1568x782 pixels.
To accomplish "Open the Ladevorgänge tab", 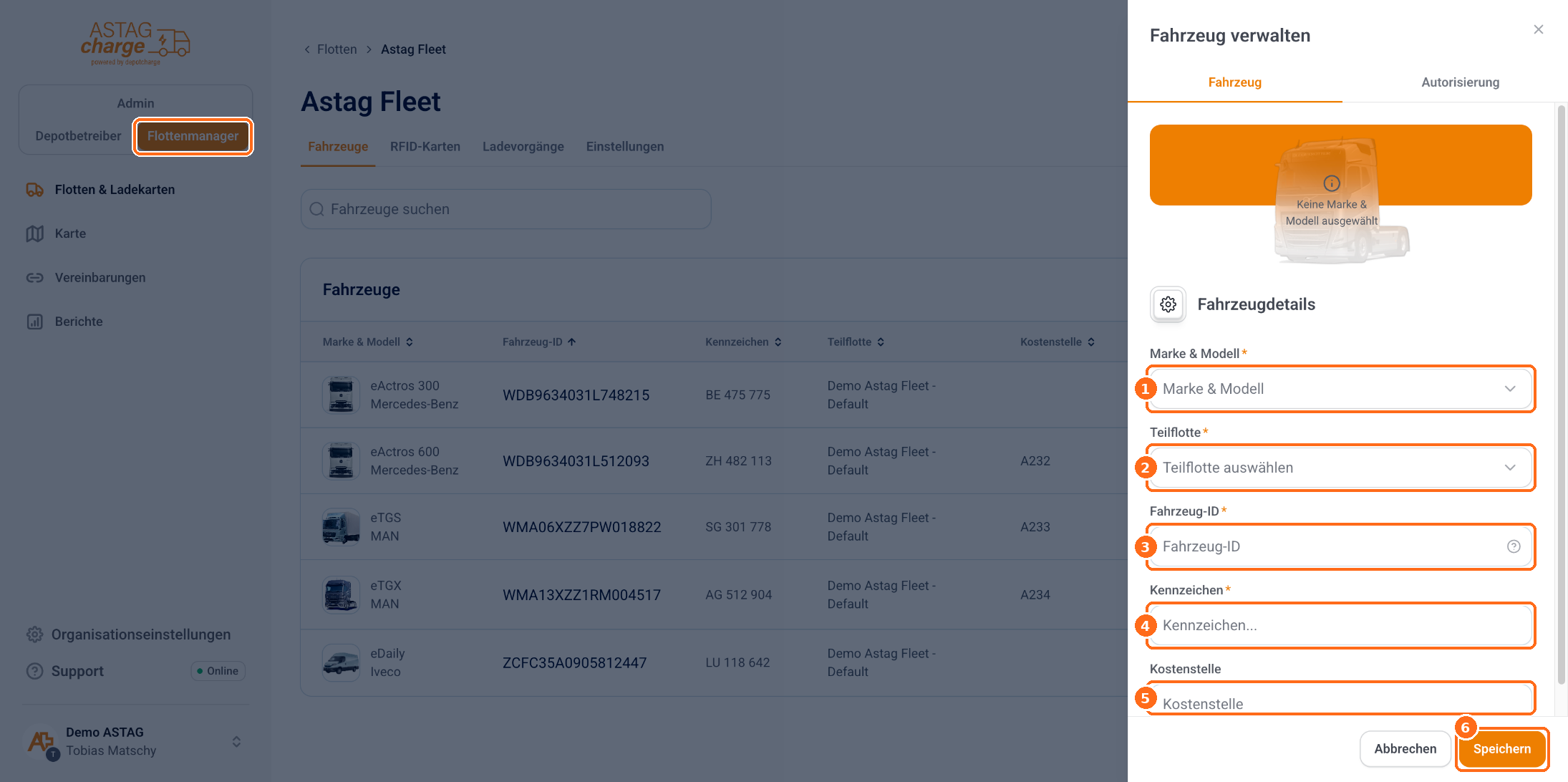I will pyautogui.click(x=523, y=147).
